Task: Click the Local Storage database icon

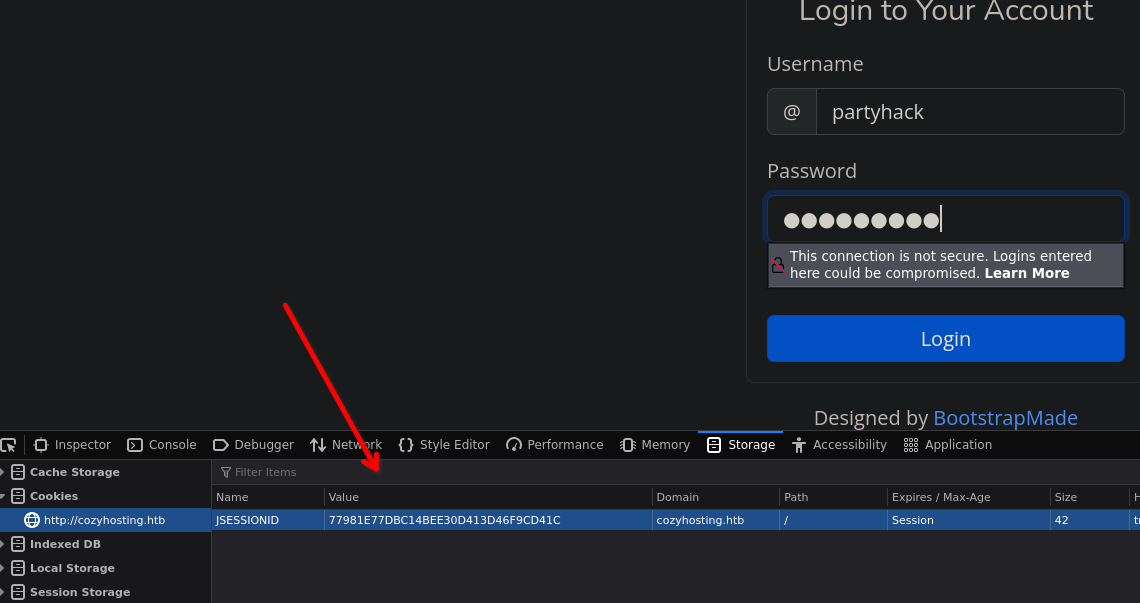Action: [x=18, y=568]
